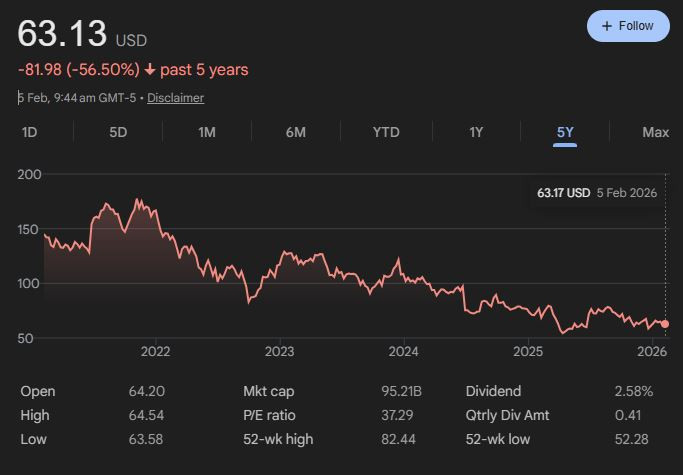Open the Disclaimer link
The height and width of the screenshot is (475, 683).
[x=175, y=98]
